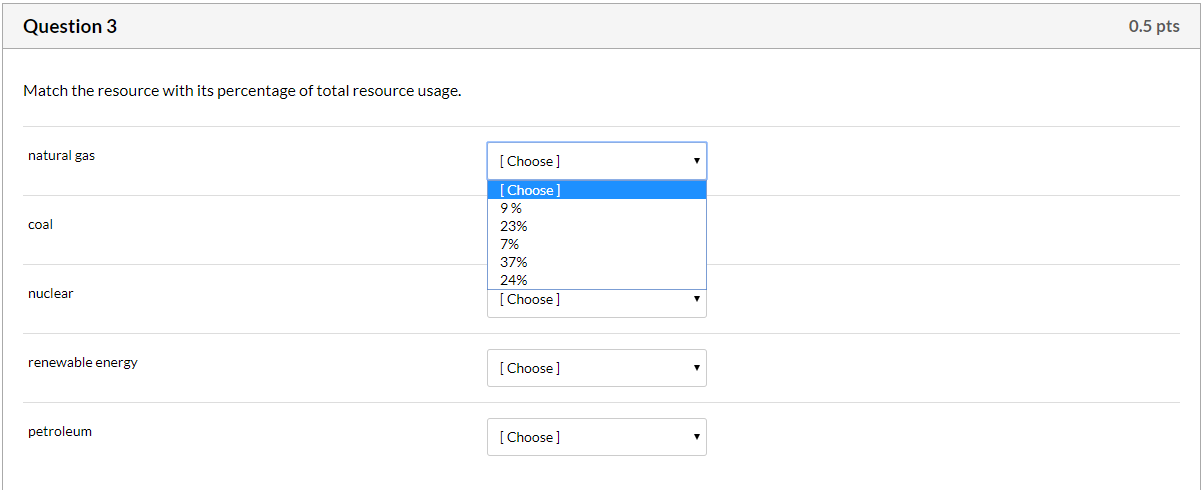
Task: Choose 9 % from the open list
Action: (597, 208)
